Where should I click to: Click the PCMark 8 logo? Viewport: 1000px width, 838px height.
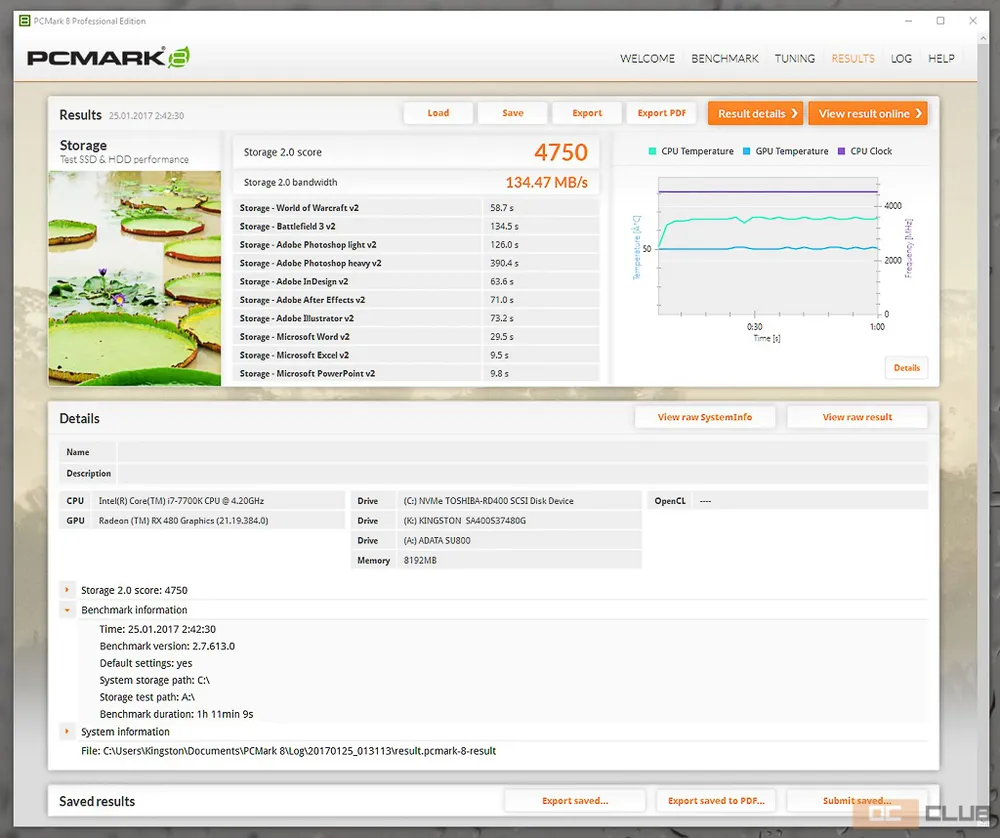(108, 57)
